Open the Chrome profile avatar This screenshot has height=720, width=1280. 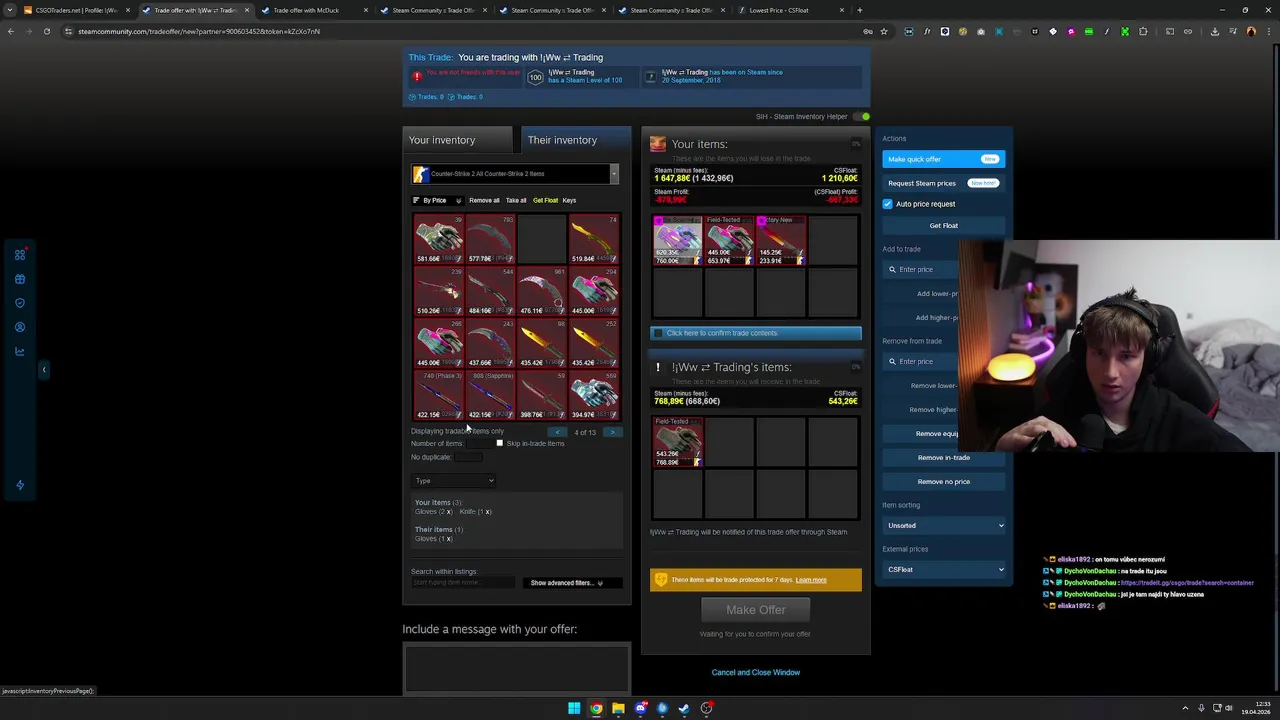pos(1251,31)
